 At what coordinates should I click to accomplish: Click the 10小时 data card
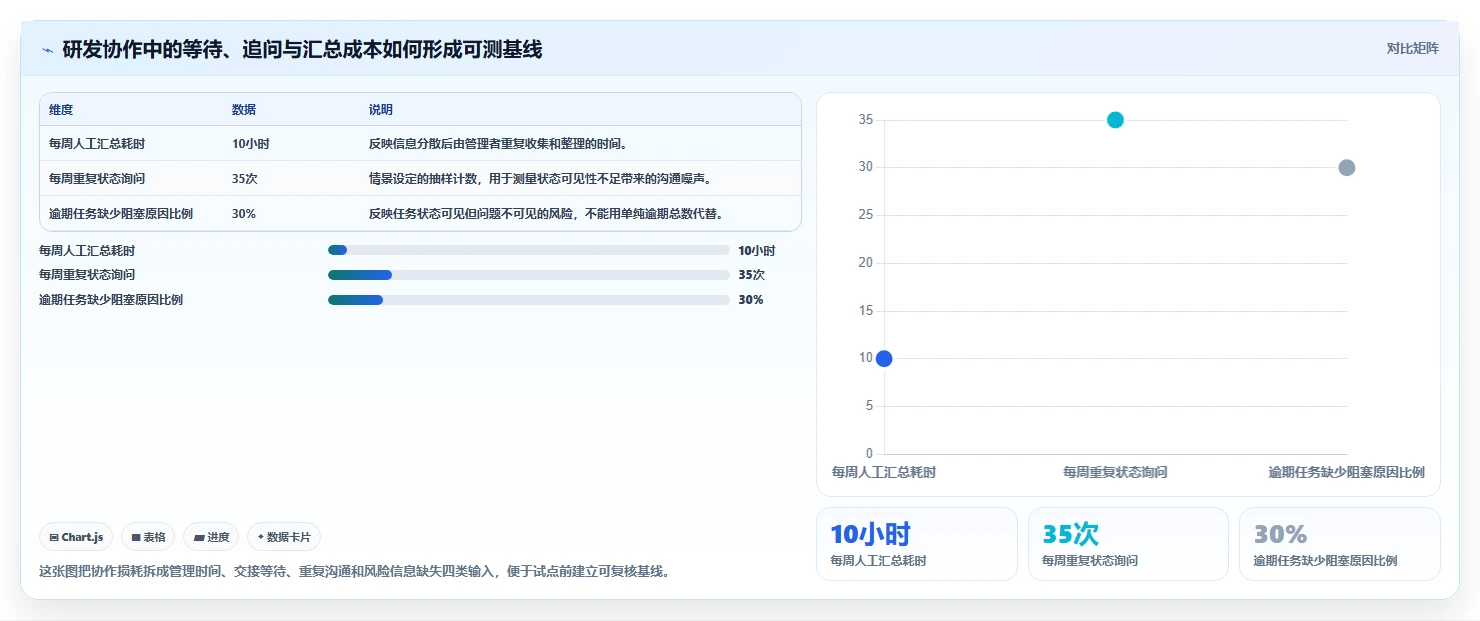pos(917,544)
